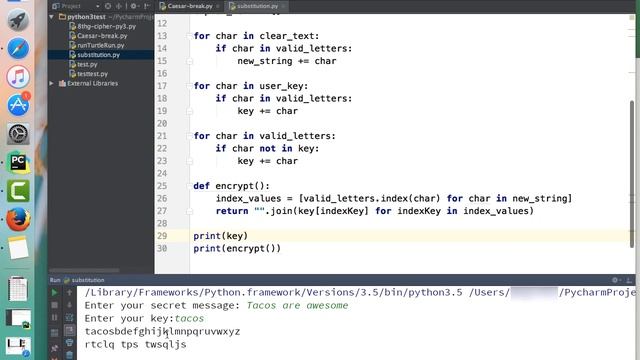Toggle scroll to end of console
Viewport: 640px width, 360px height.
click(x=69, y=330)
